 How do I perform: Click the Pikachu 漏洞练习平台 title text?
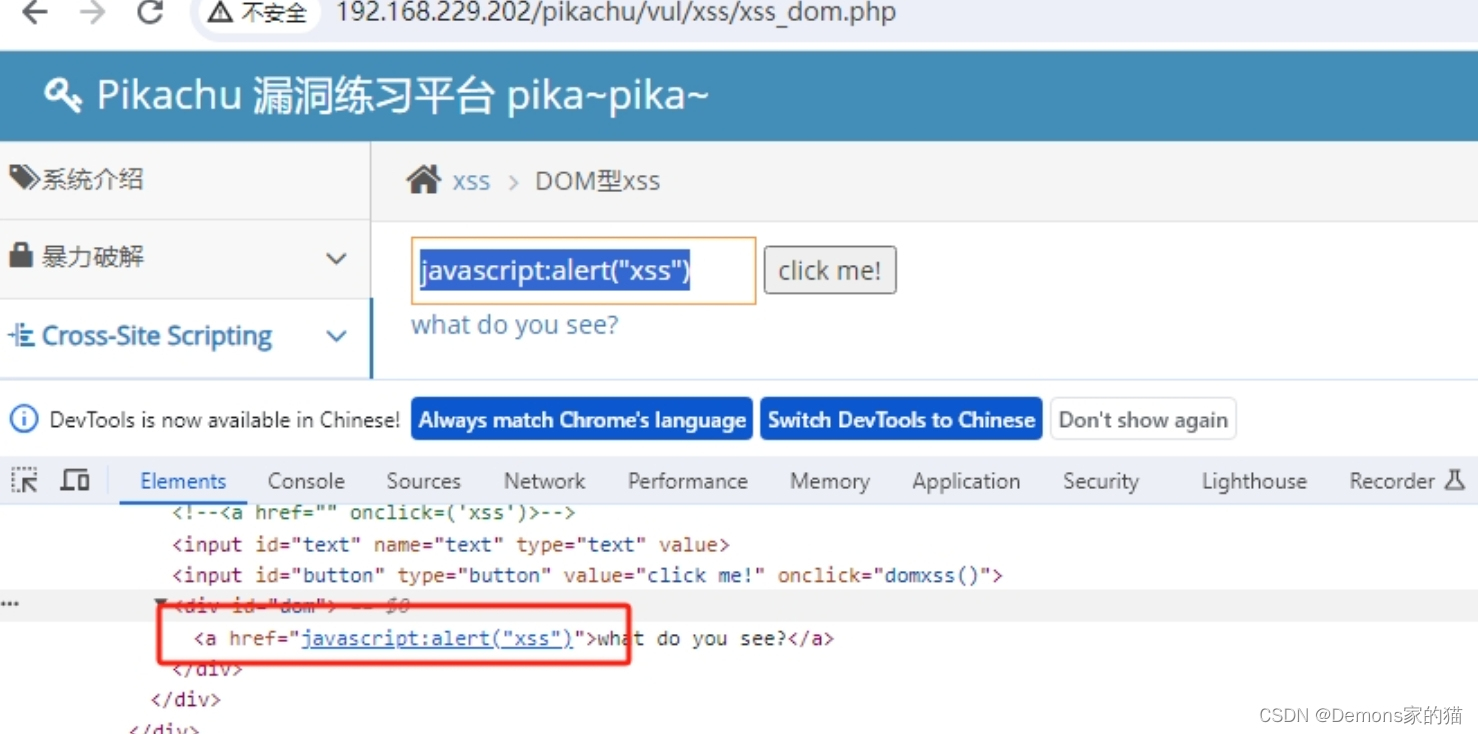[x=402, y=96]
